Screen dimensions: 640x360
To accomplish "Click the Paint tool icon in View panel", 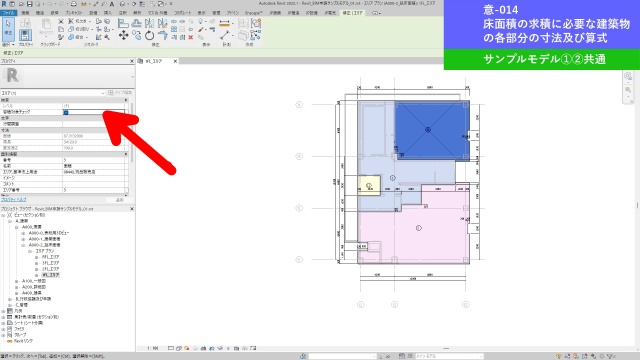I will pyautogui.click(x=201, y=29).
